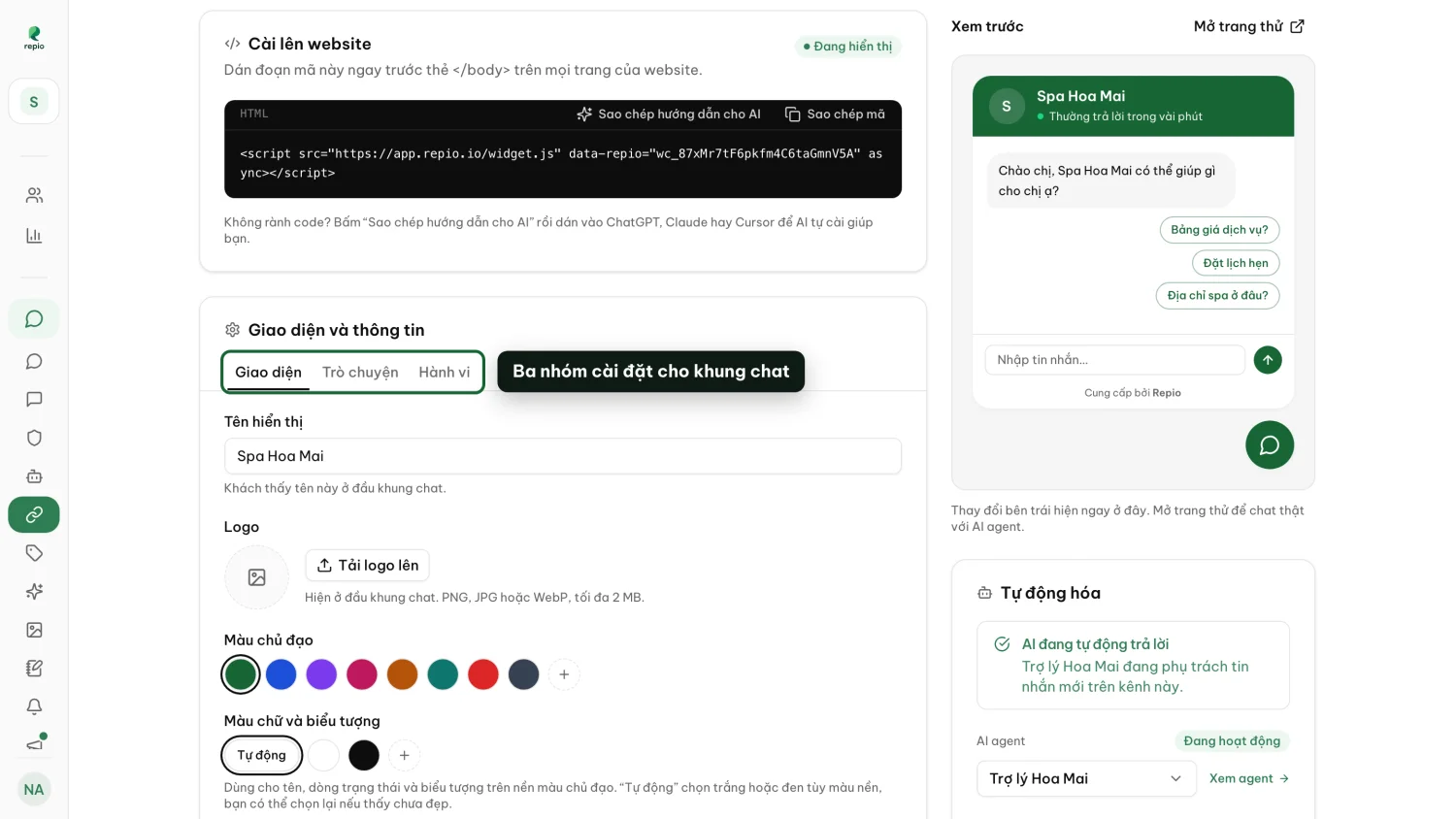
Task: Open the S workspace switcher
Action: (34, 101)
